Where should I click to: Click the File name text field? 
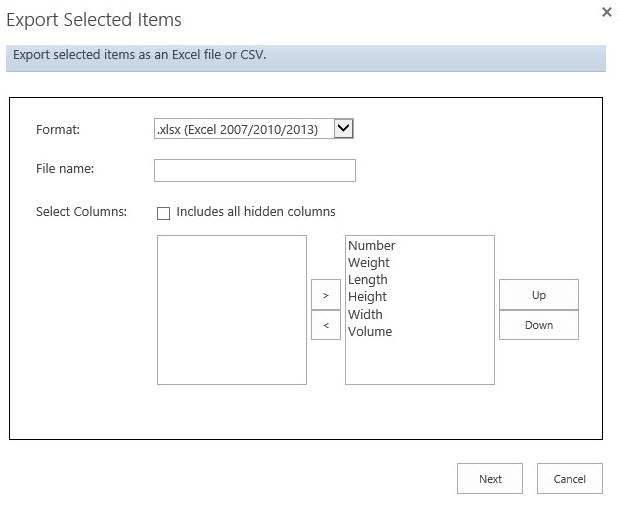point(255,171)
